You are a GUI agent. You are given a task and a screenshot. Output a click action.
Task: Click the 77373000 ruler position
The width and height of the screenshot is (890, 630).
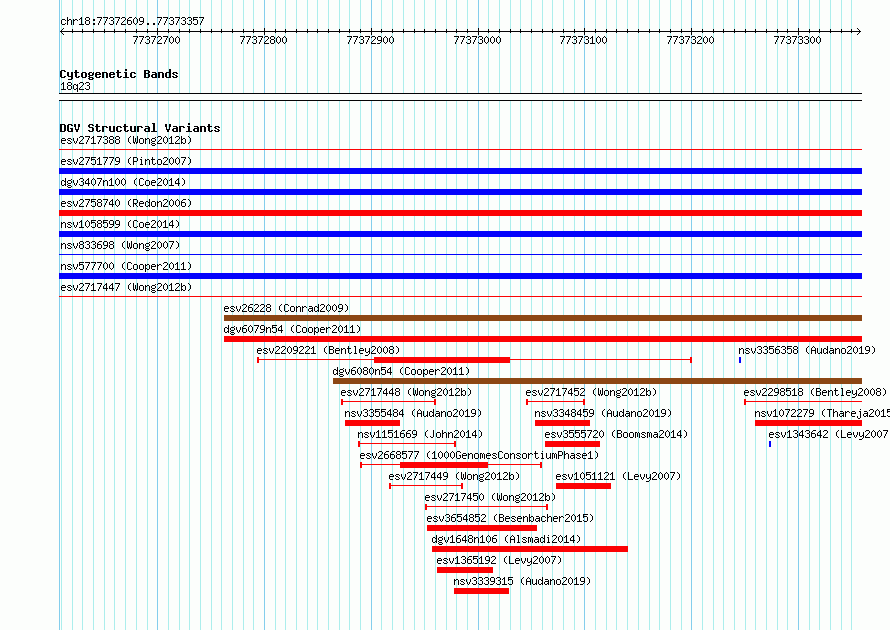pyautogui.click(x=477, y=40)
